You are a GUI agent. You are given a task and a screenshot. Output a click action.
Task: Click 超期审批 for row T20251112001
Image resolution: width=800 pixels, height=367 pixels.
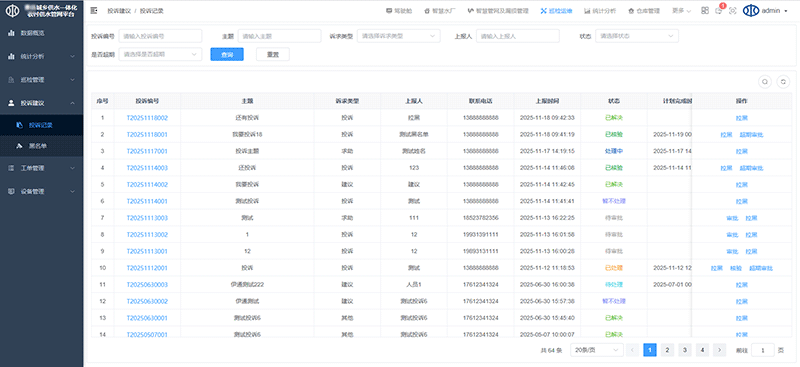[x=761, y=268]
